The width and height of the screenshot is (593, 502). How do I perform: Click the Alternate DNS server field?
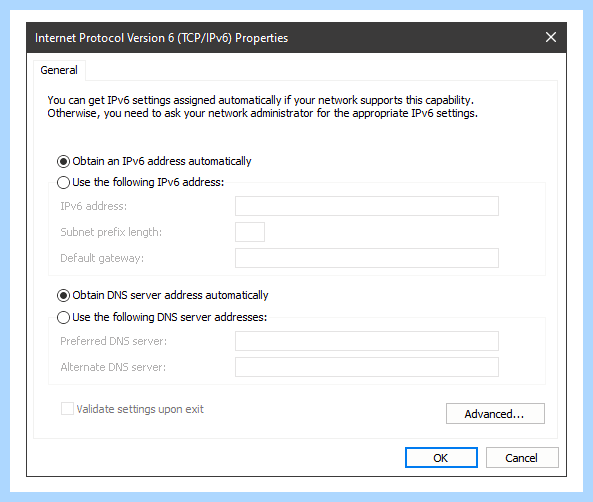pyautogui.click(x=366, y=367)
